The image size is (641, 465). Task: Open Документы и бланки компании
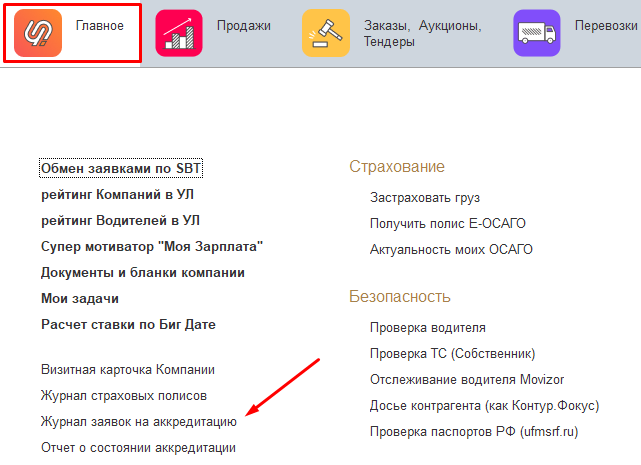coord(143,272)
